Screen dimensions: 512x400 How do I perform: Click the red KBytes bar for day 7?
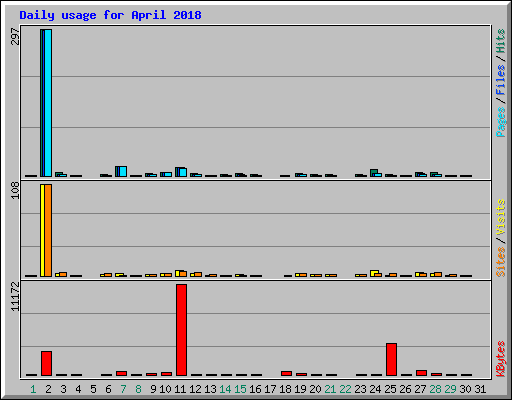[x=121, y=373]
